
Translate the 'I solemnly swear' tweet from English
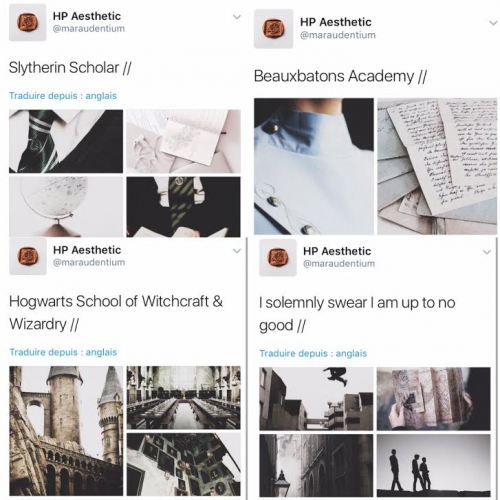point(313,353)
